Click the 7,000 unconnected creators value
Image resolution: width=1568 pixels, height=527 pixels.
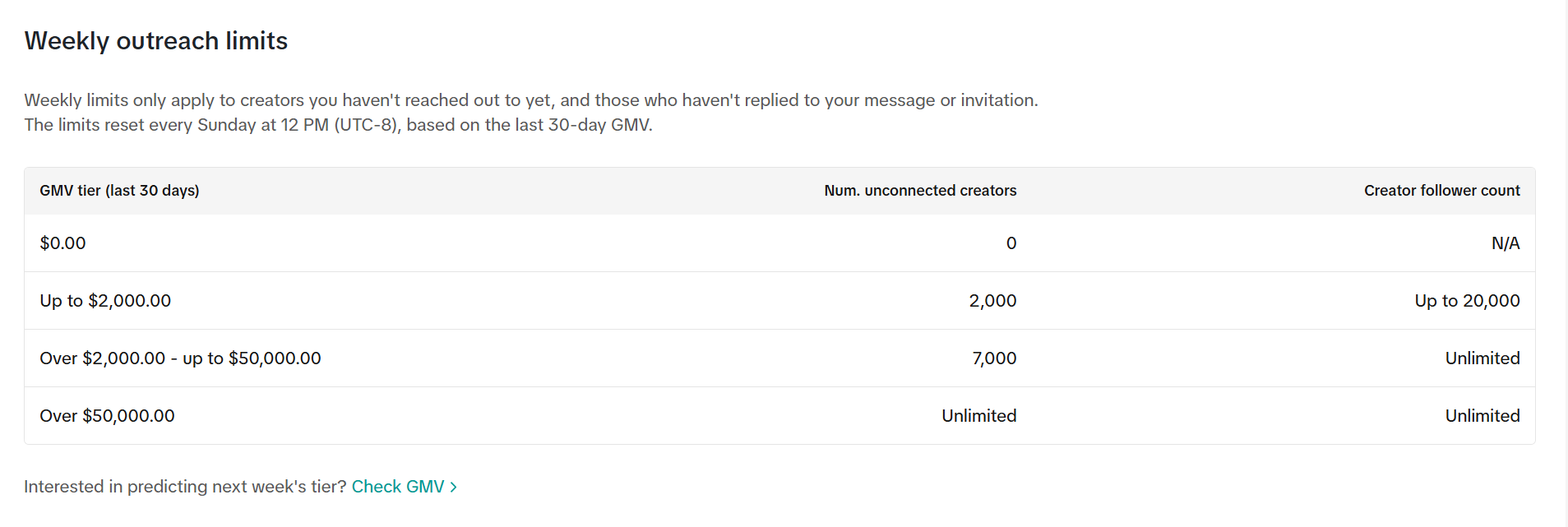point(994,358)
